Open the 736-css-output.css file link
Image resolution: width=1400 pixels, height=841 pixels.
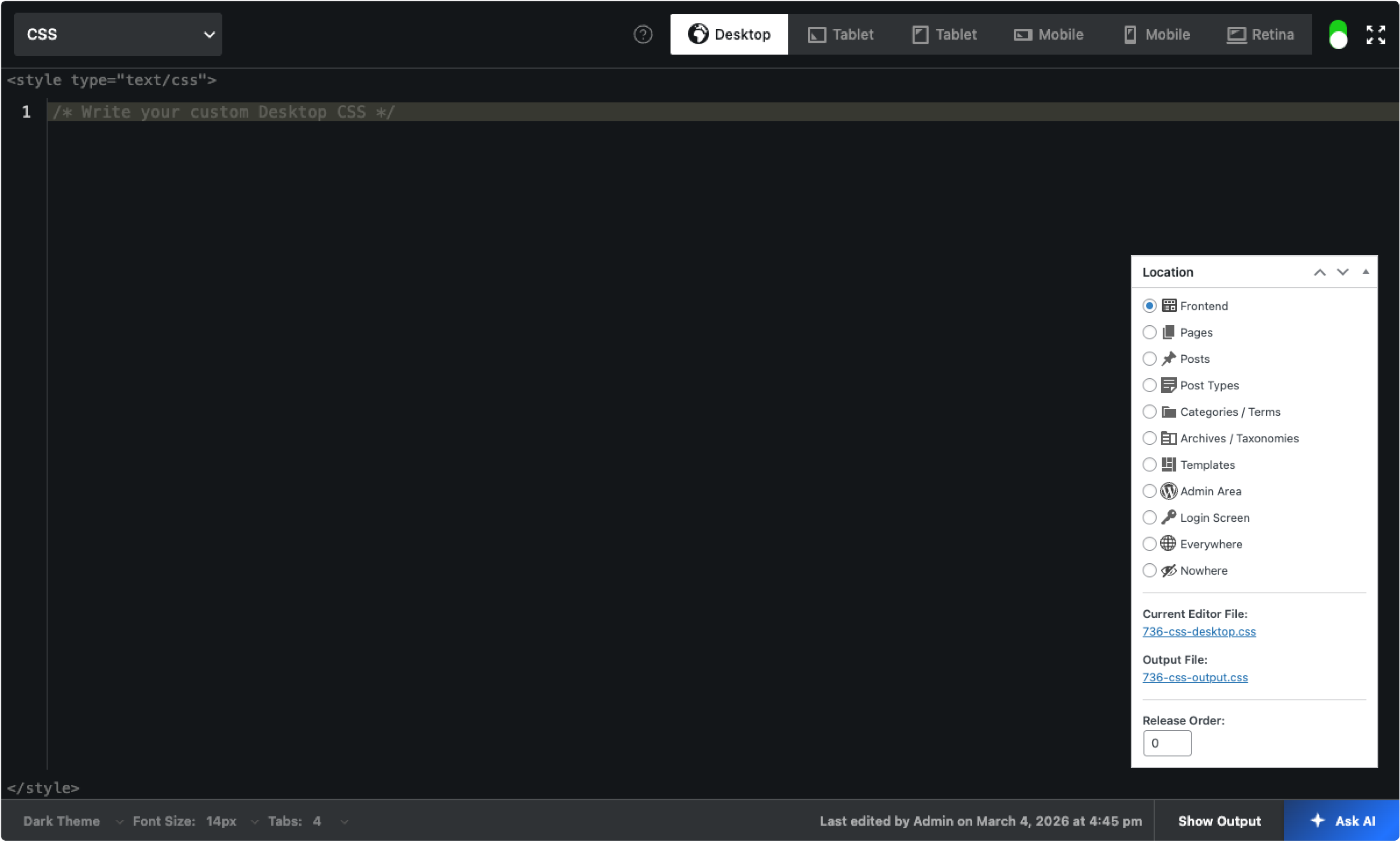(x=1195, y=677)
